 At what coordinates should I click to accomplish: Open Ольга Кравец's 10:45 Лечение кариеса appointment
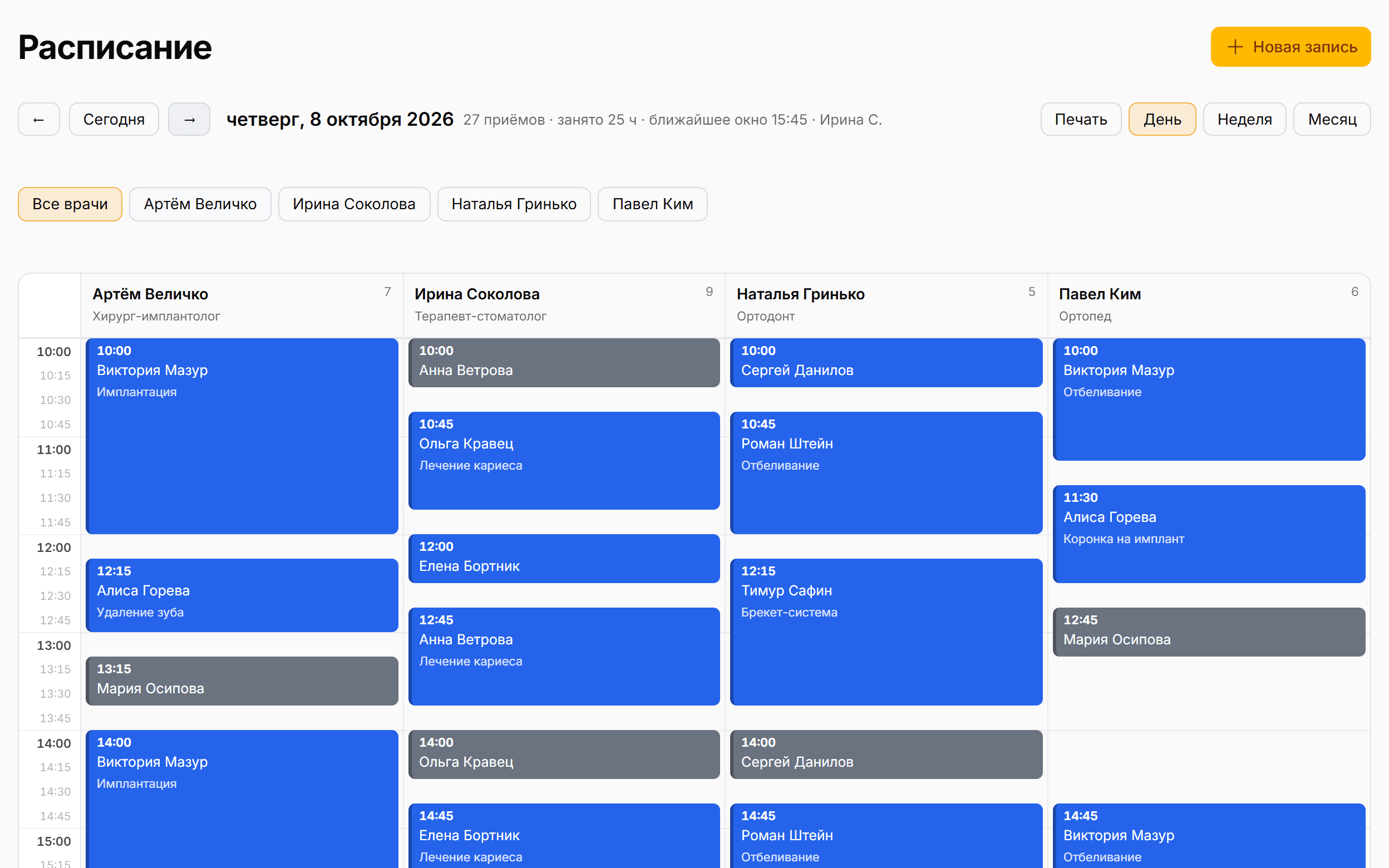pyautogui.click(x=564, y=460)
